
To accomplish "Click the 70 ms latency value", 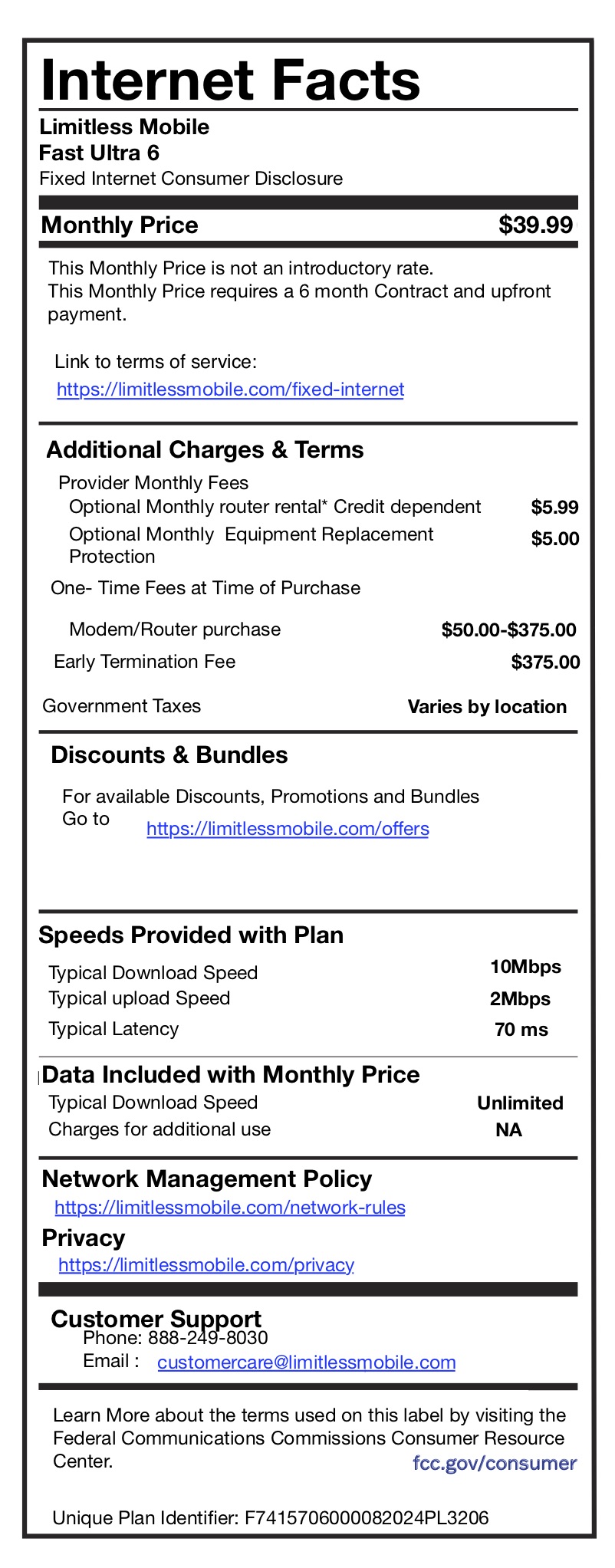I will [x=521, y=1029].
